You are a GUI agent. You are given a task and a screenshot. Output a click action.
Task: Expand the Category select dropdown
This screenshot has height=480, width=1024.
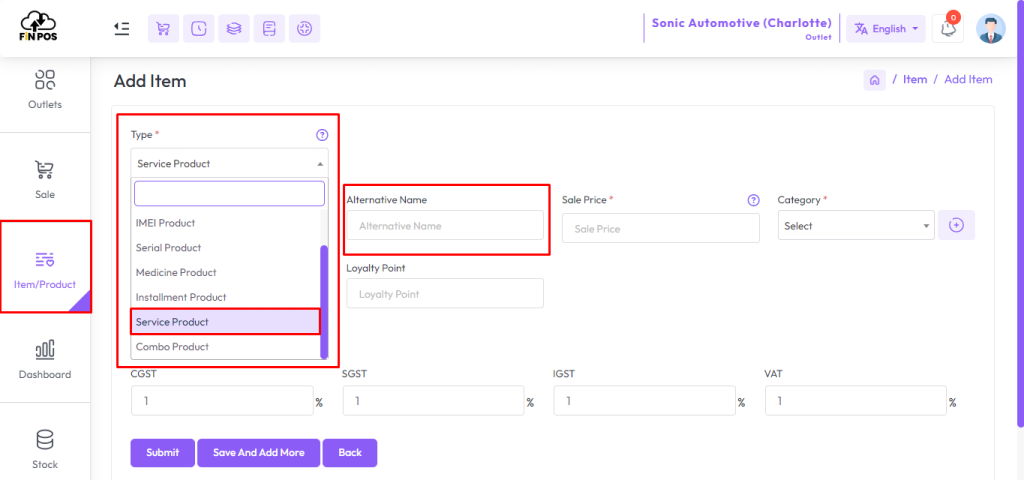tap(856, 226)
